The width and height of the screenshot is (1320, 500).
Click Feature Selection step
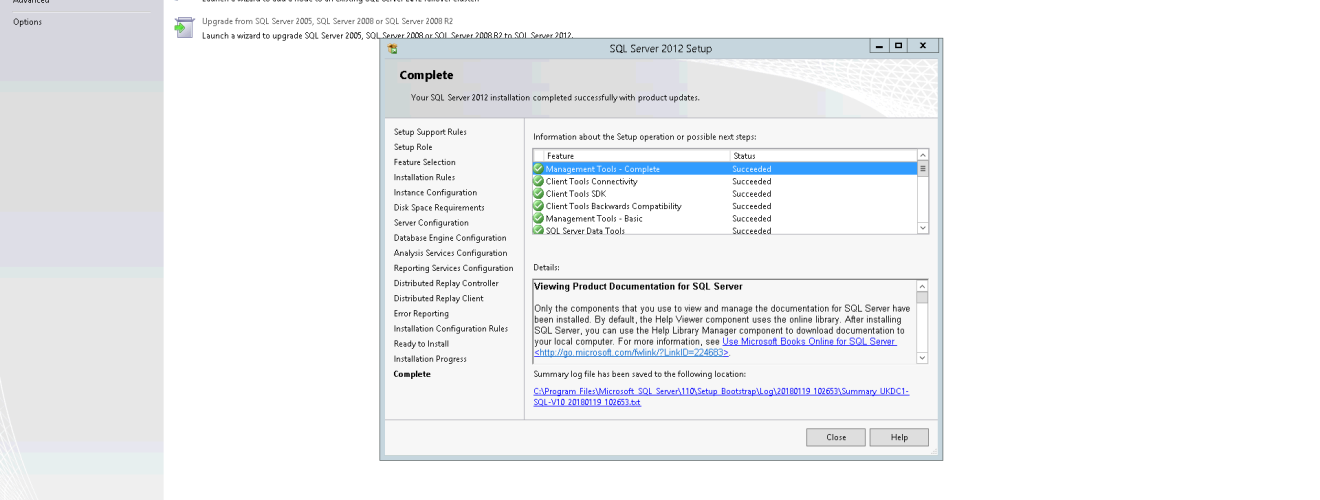424,162
